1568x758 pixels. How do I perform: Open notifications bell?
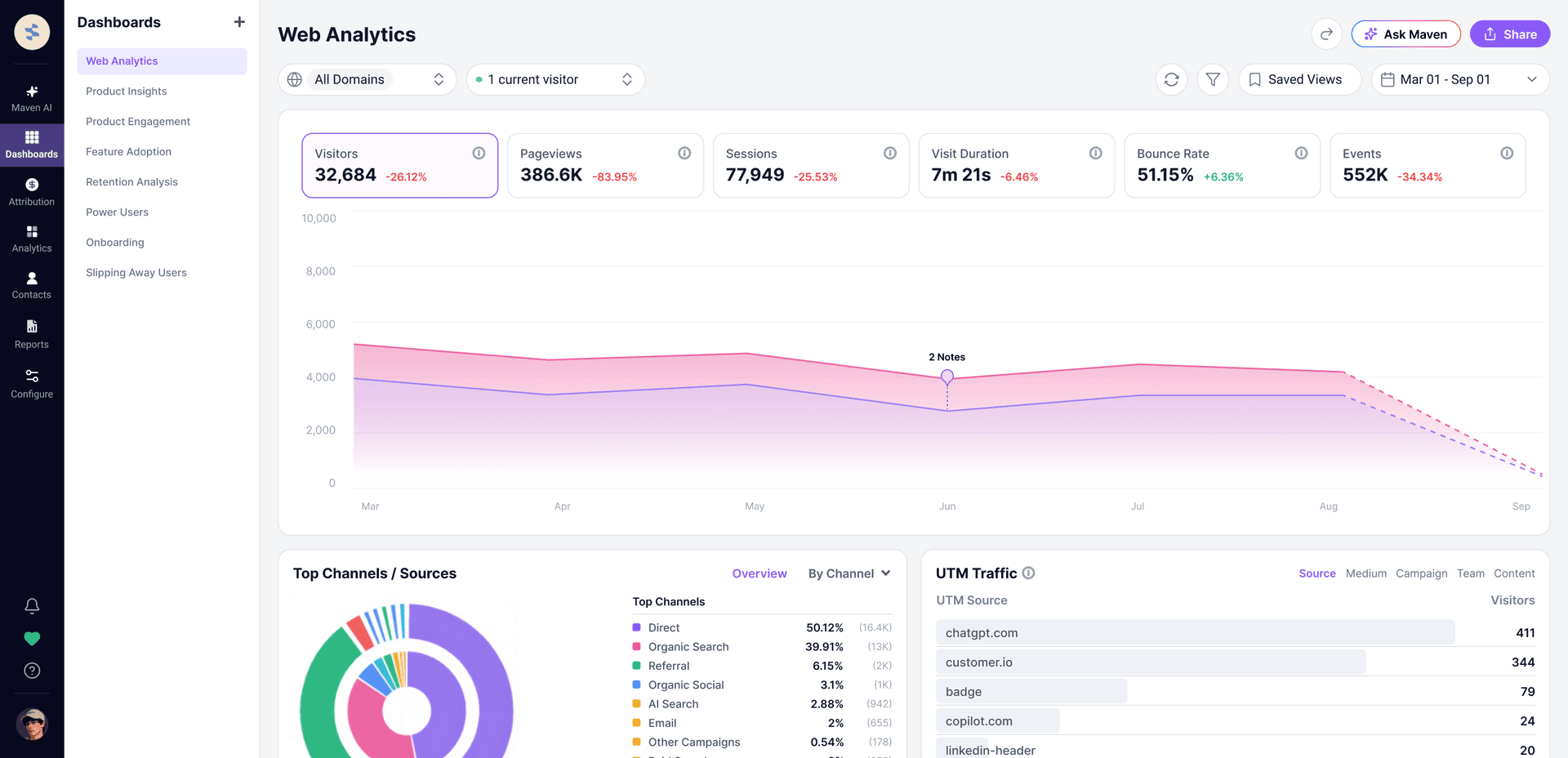point(32,606)
